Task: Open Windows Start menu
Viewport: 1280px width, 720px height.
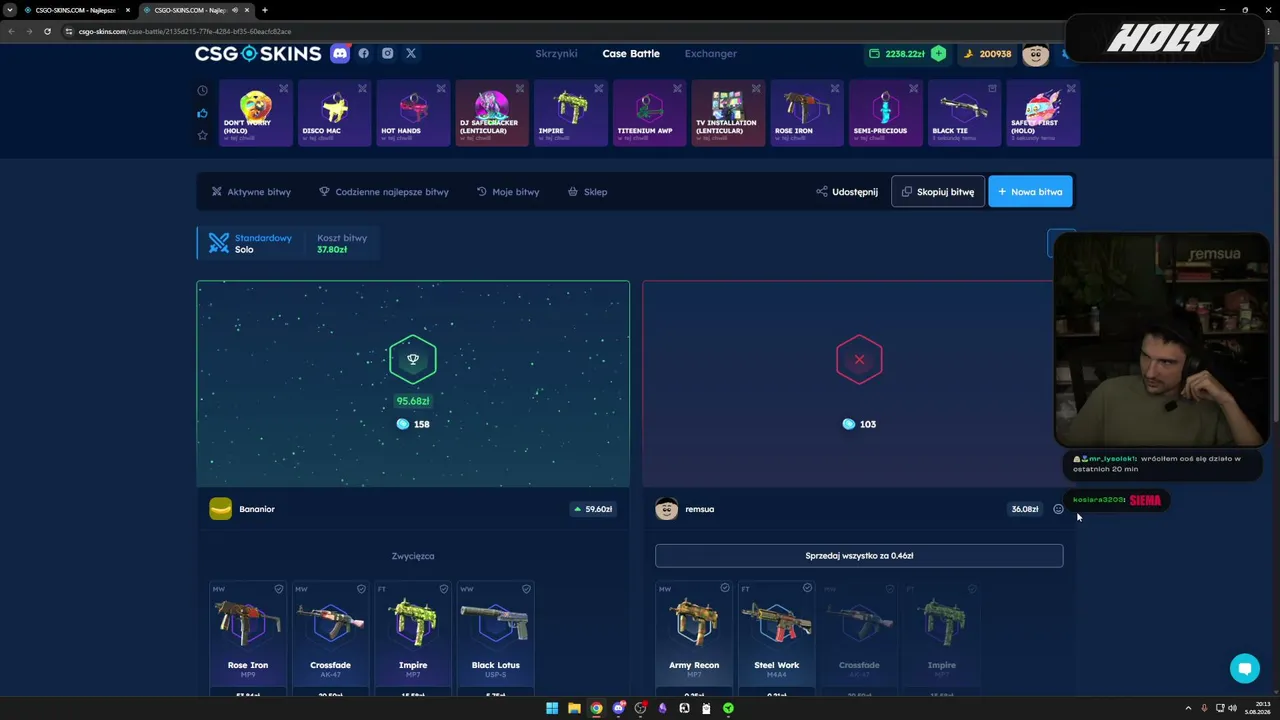Action: [x=552, y=708]
